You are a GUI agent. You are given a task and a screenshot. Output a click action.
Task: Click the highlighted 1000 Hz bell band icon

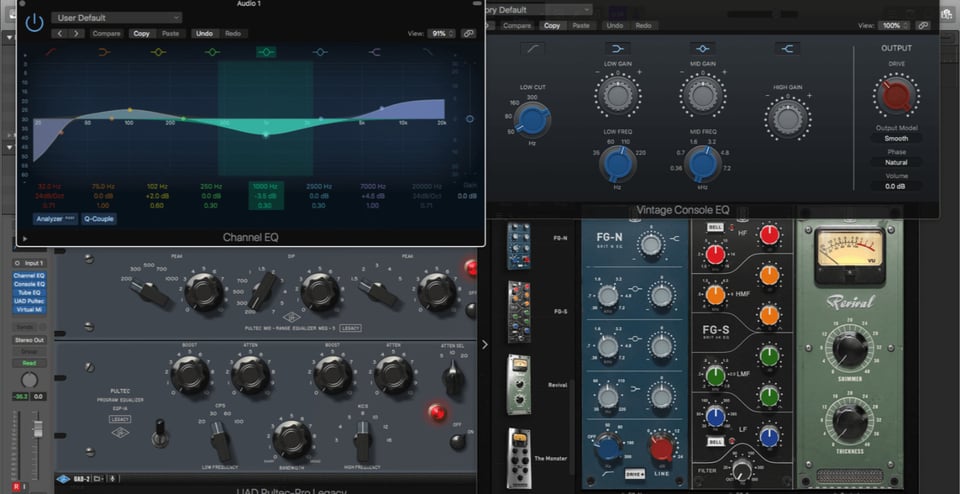265,51
